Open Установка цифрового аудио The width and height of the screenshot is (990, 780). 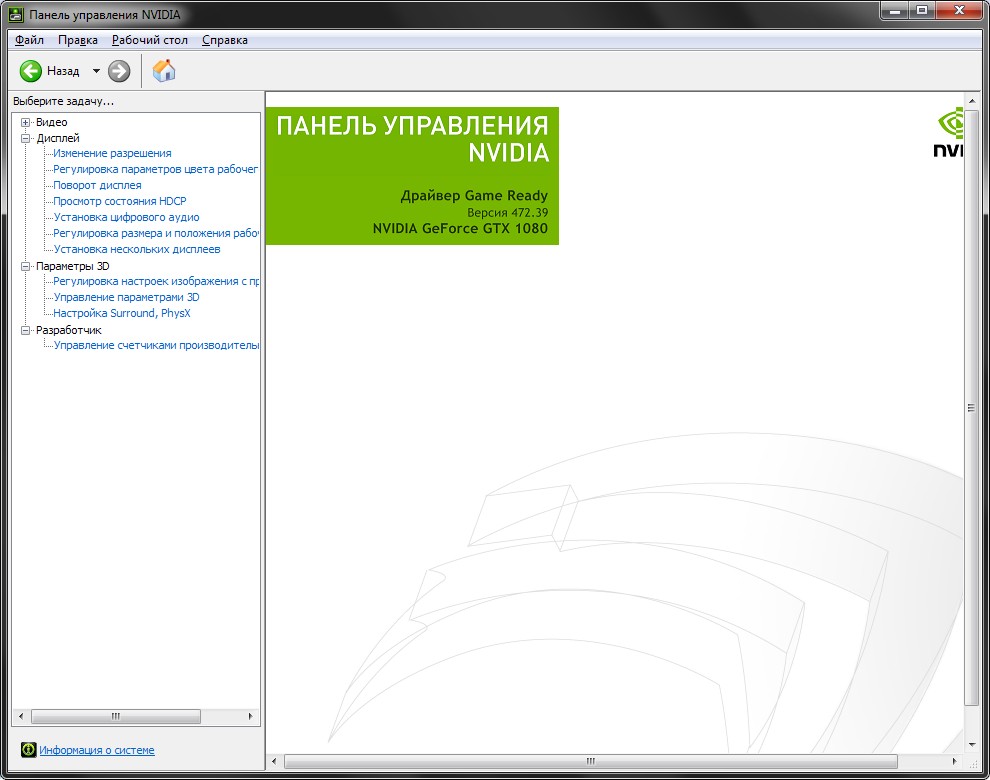click(126, 217)
